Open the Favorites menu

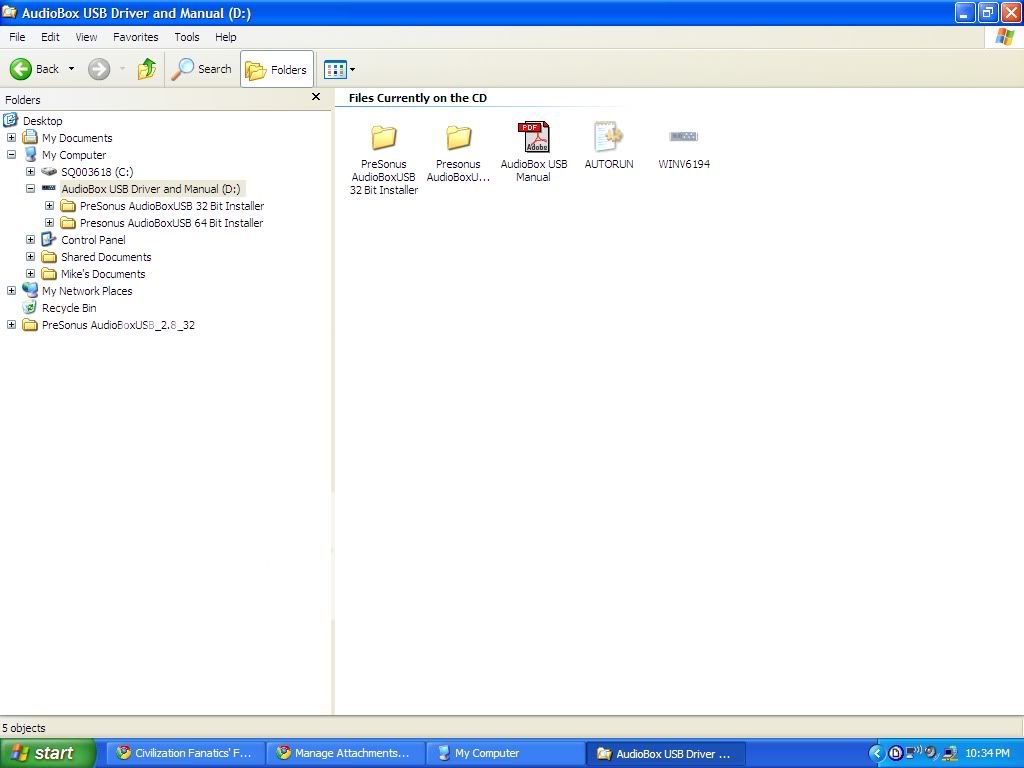click(x=136, y=37)
